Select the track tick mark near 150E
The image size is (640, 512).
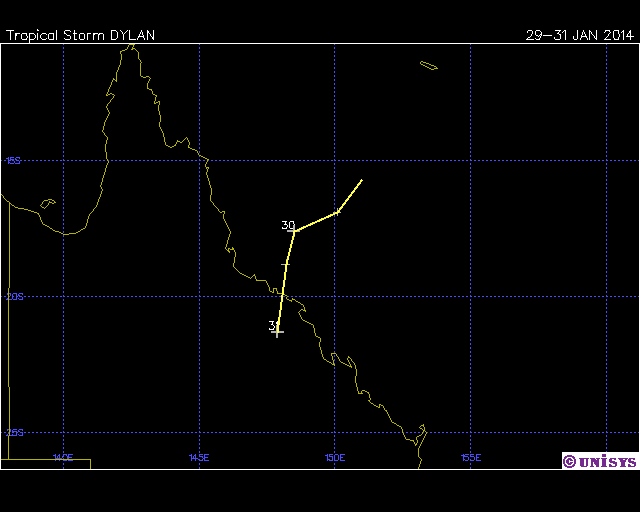(337, 211)
